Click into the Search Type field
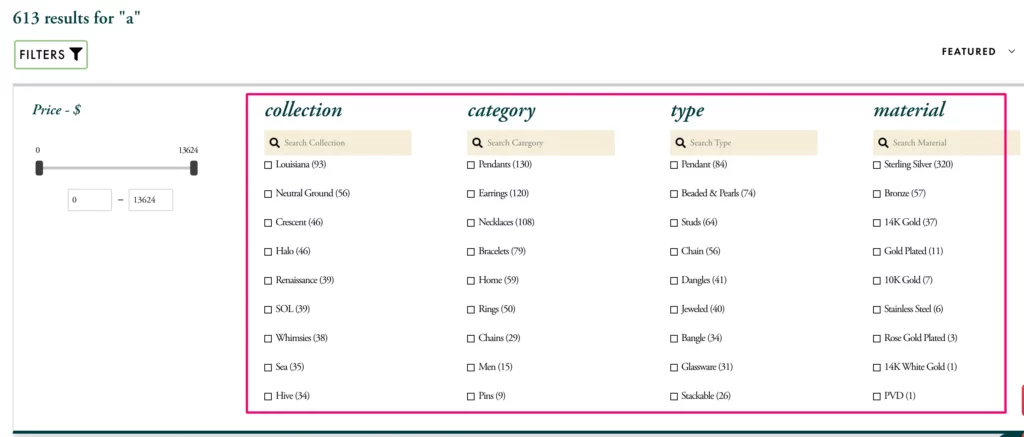Viewport: 1024px width, 437px height. tap(750, 143)
